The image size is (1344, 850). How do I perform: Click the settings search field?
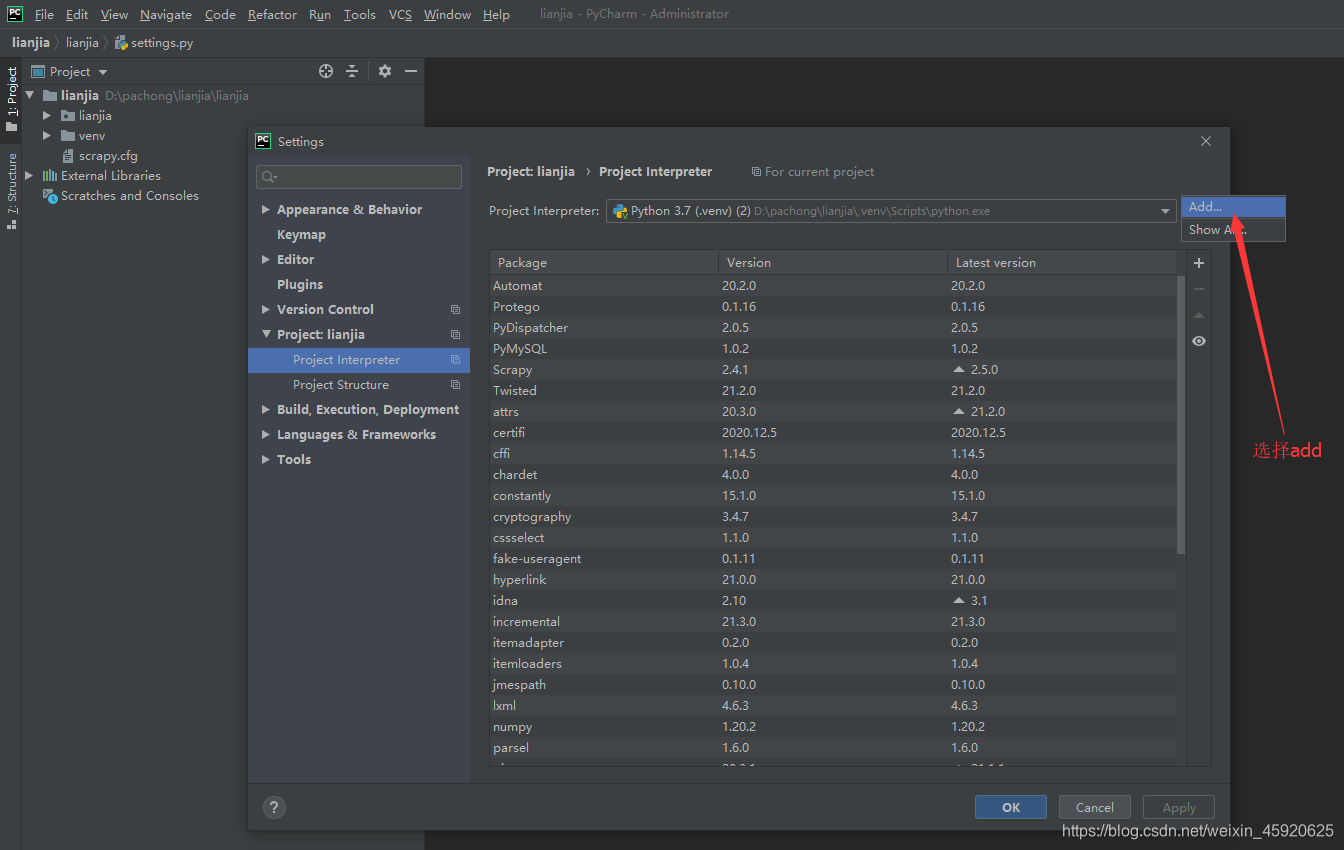pyautogui.click(x=359, y=177)
